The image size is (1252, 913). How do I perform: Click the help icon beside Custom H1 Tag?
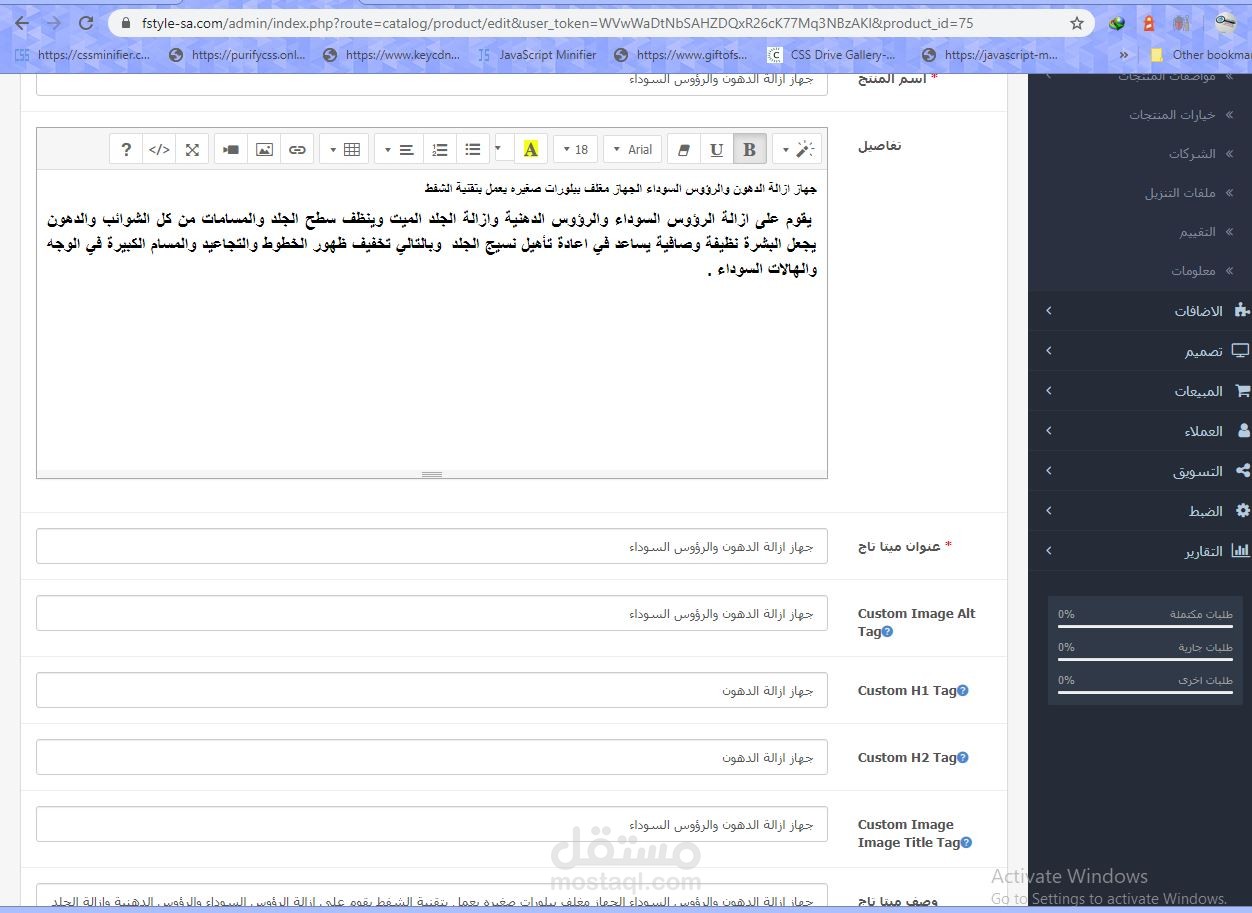[x=963, y=691]
